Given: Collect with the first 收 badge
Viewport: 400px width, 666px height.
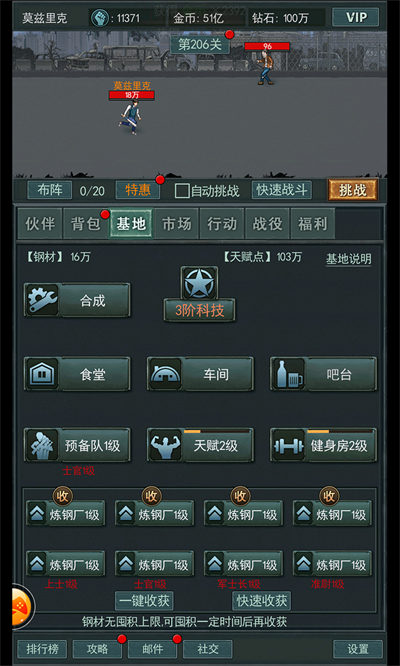Looking at the screenshot, I should tap(62, 496).
